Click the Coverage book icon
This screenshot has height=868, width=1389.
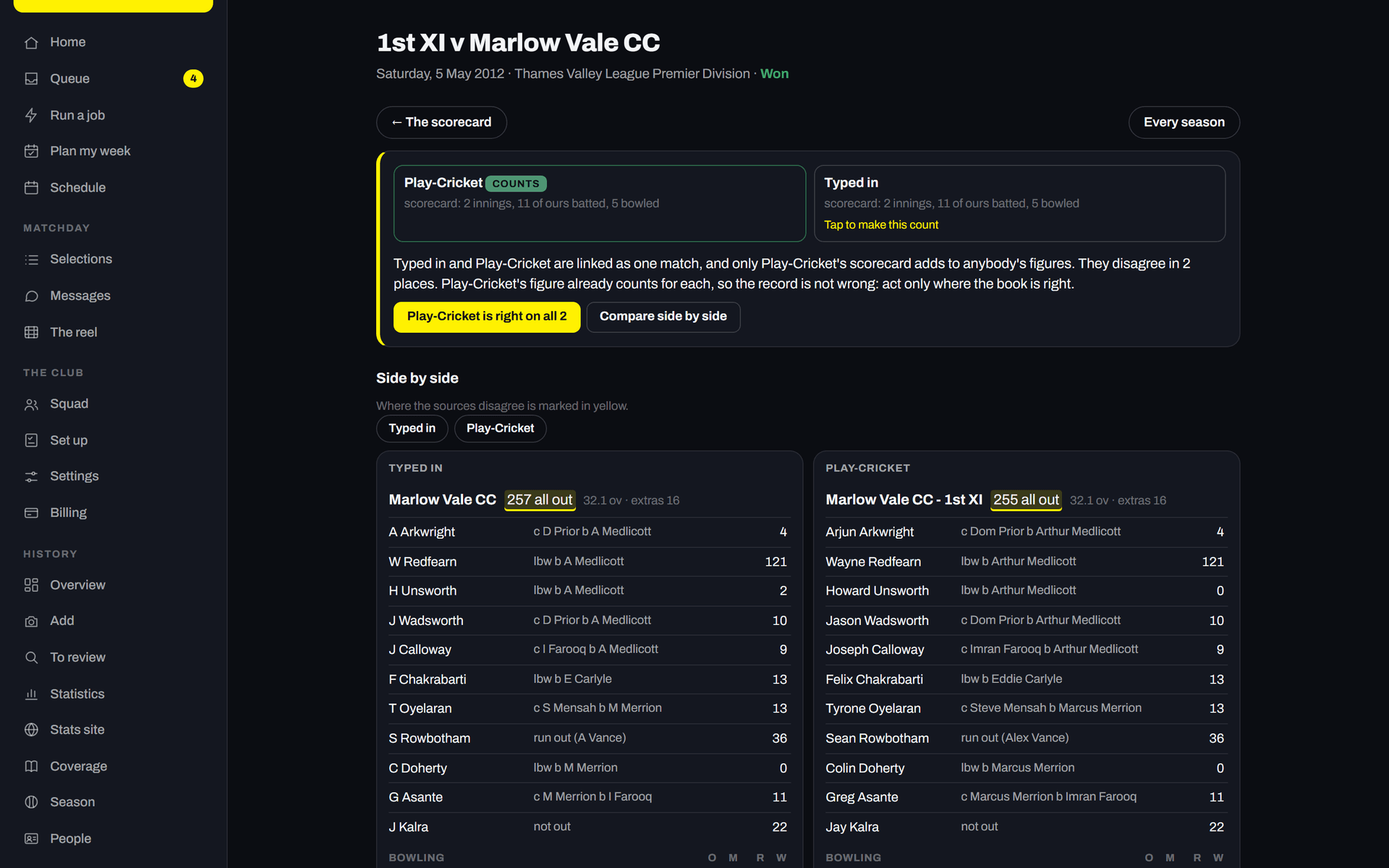[31, 766]
